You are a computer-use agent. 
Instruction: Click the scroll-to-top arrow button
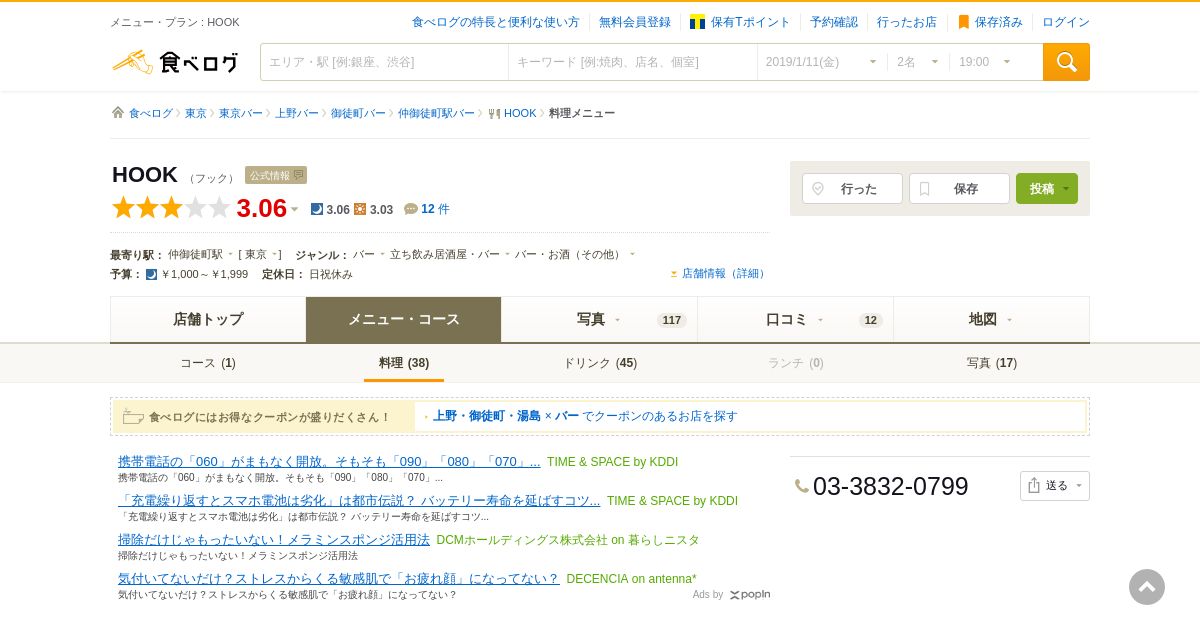[x=1147, y=587]
